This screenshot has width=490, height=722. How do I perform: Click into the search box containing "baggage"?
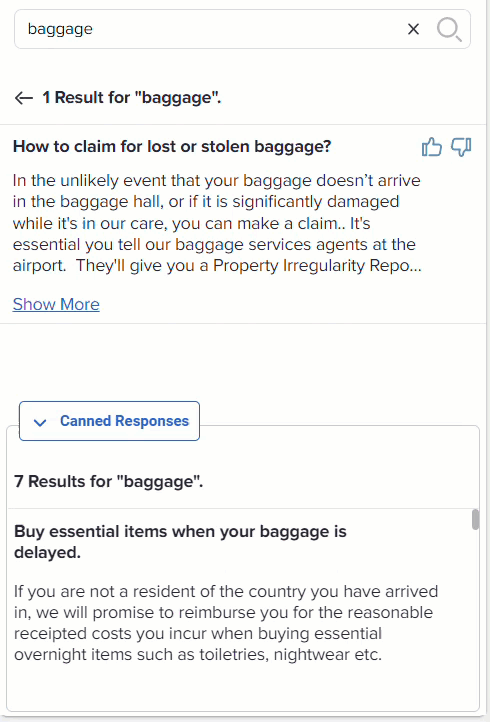(212, 29)
